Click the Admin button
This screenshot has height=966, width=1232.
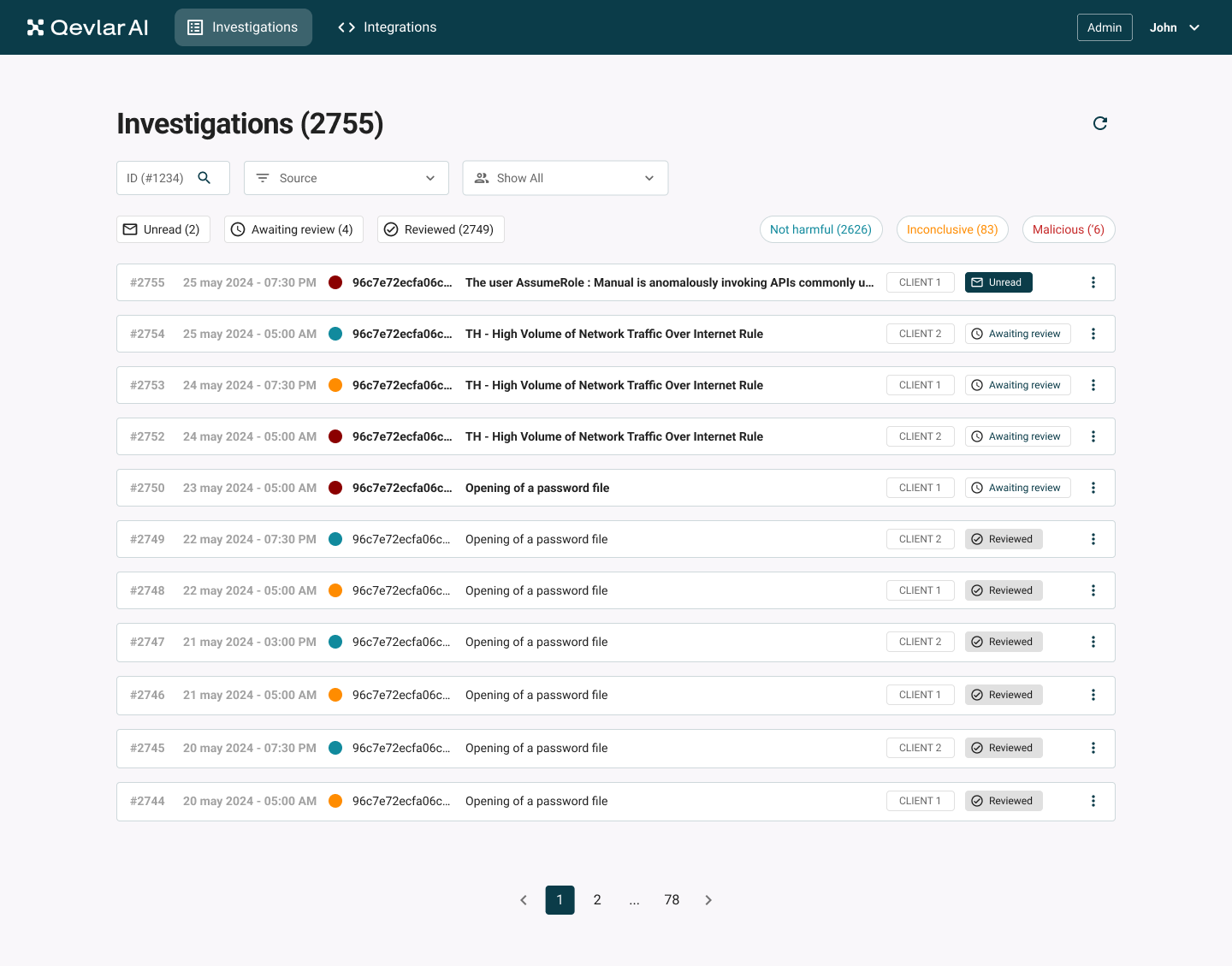pos(1105,27)
